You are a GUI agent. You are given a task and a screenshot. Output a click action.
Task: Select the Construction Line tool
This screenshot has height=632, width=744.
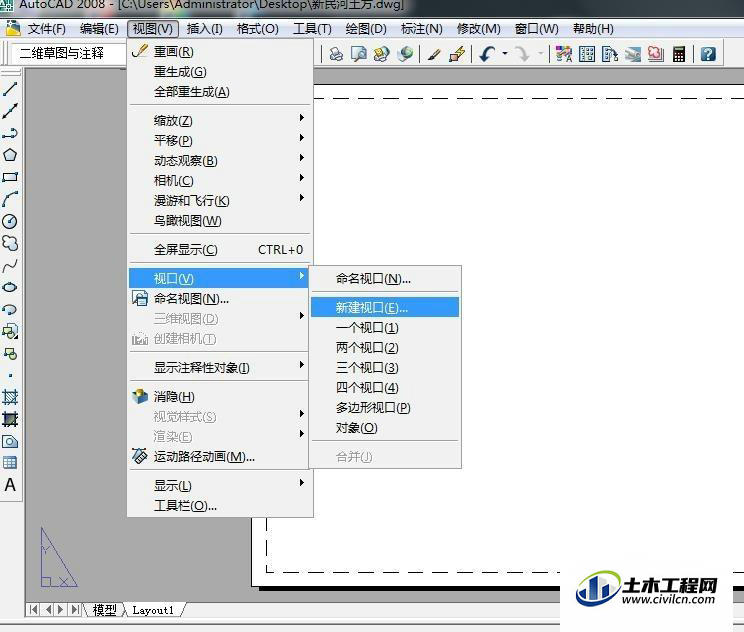(10, 111)
